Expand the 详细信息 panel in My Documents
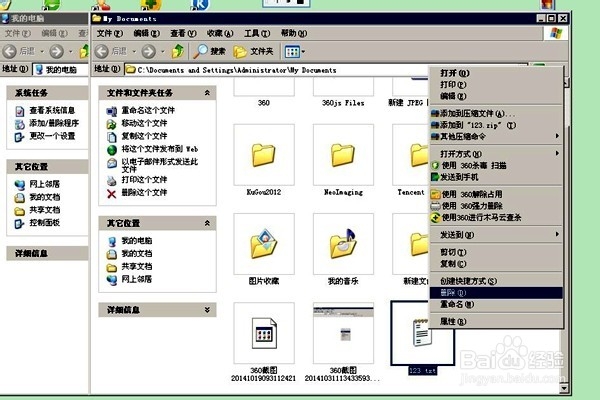600x400 pixels. point(207,310)
